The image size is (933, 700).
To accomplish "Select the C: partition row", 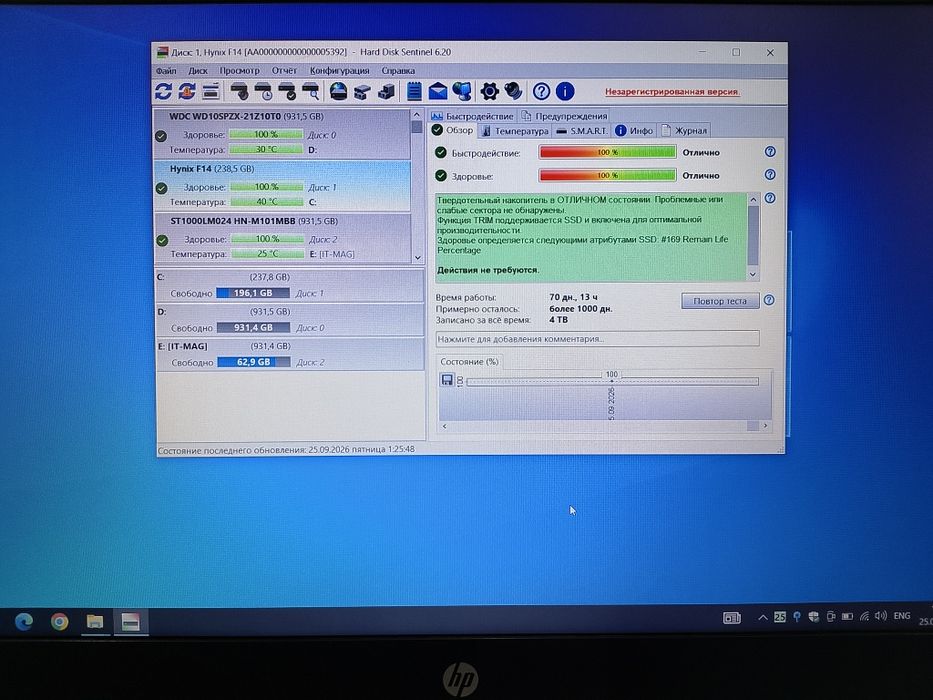I will click(x=290, y=285).
